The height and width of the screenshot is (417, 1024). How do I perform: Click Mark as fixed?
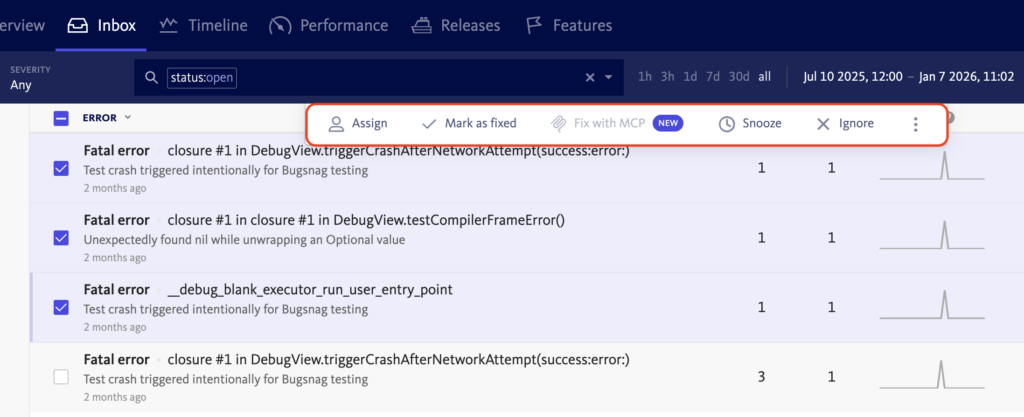click(469, 123)
